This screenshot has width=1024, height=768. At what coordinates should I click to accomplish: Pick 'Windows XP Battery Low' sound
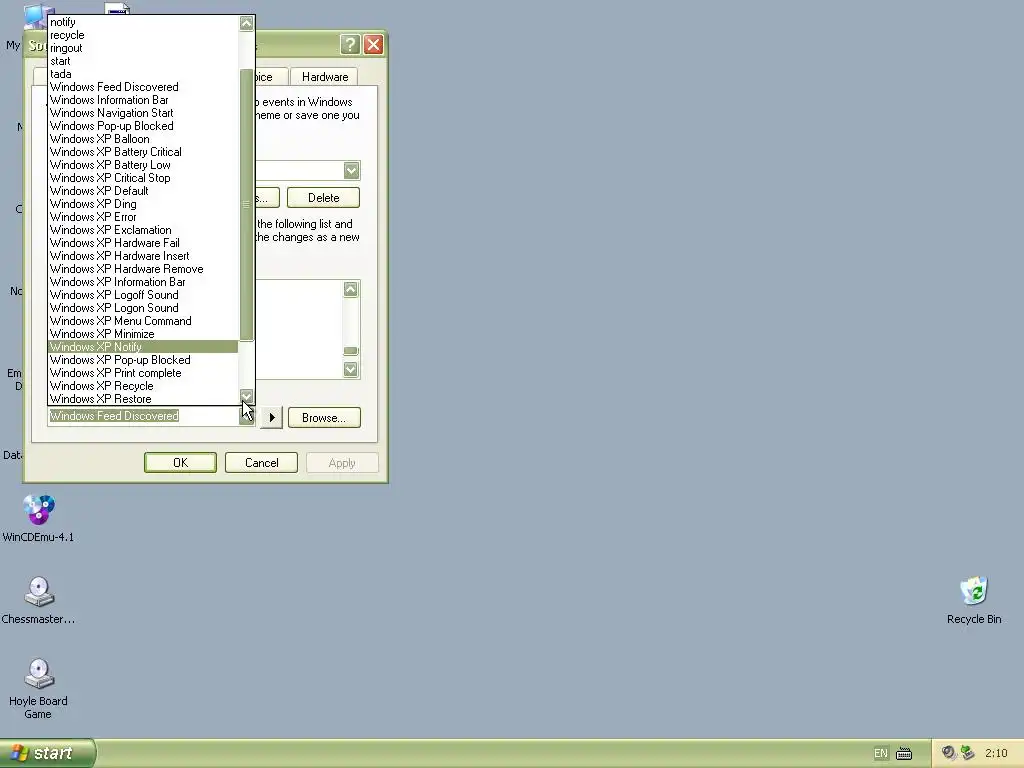point(144,165)
